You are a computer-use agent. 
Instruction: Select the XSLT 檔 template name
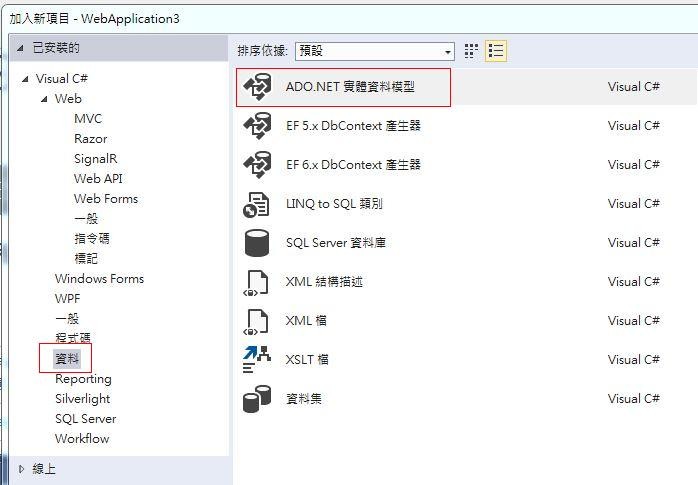307,360
